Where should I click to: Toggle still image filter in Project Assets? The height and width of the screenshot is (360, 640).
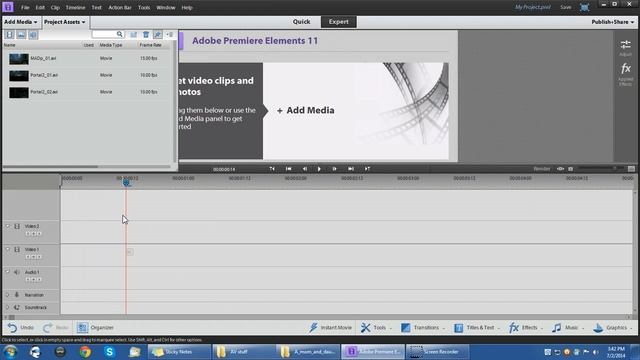pyautogui.click(x=21, y=35)
